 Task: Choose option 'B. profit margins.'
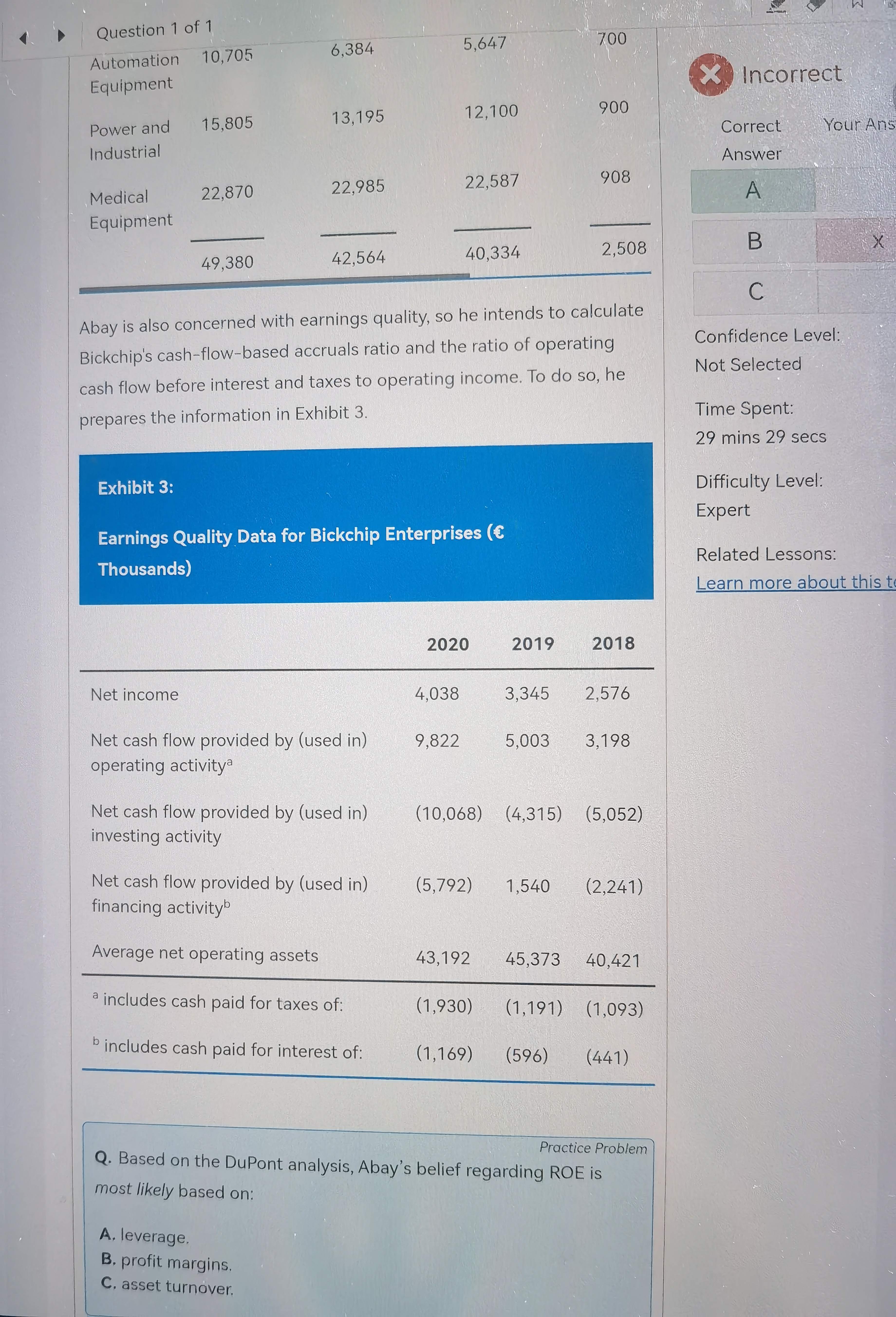coord(167,1261)
